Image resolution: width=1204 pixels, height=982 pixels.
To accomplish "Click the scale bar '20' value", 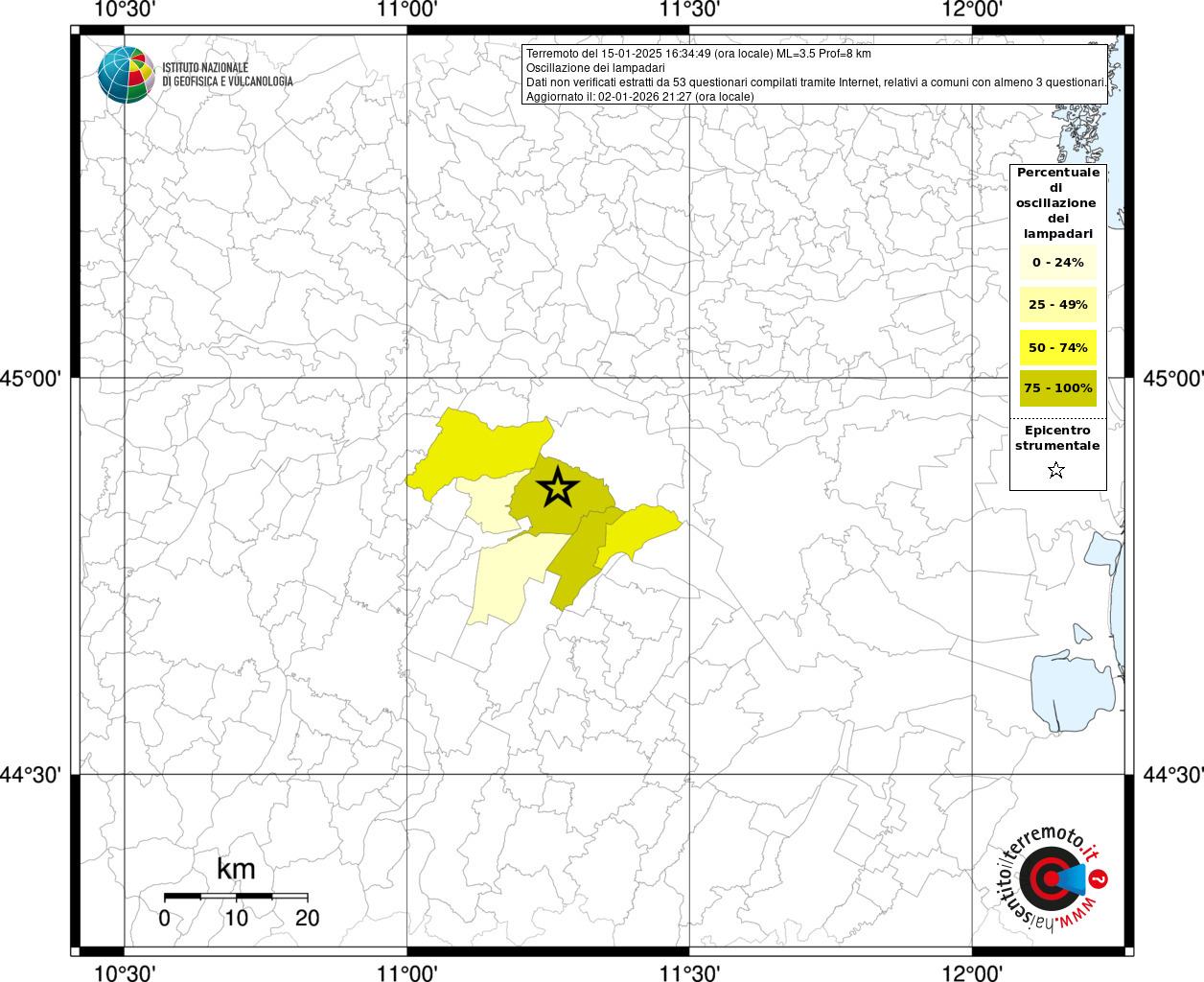I will 307,918.
